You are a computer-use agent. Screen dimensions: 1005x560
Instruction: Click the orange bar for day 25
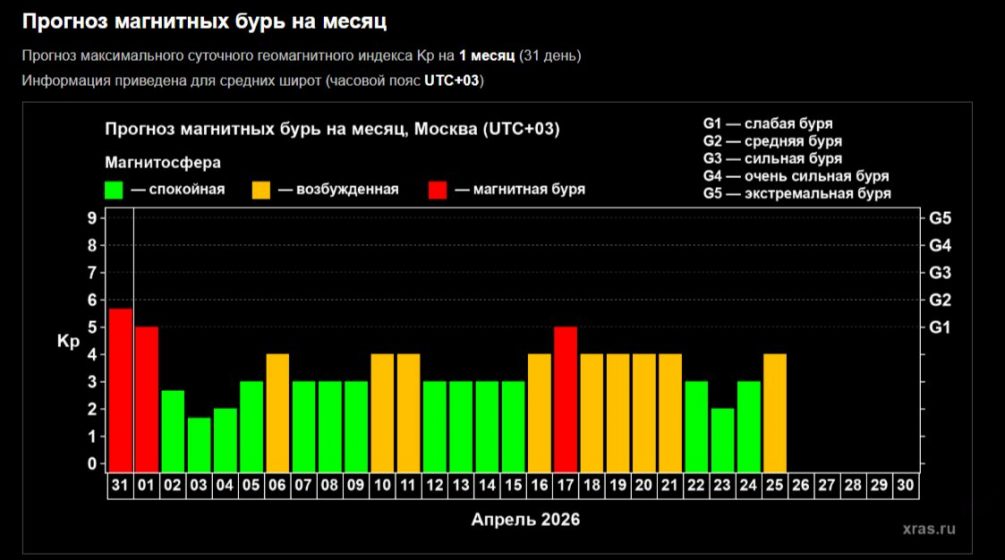(x=774, y=411)
